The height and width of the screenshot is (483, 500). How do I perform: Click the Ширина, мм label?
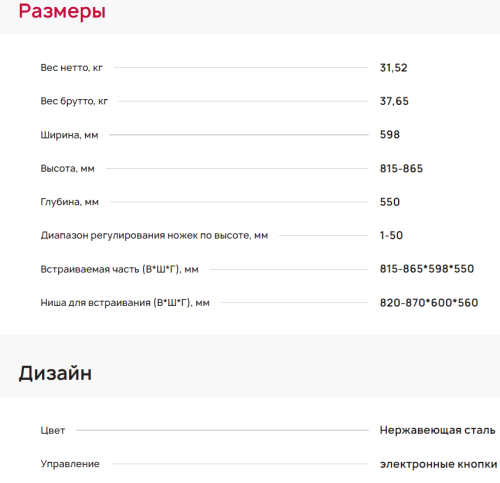(69, 135)
